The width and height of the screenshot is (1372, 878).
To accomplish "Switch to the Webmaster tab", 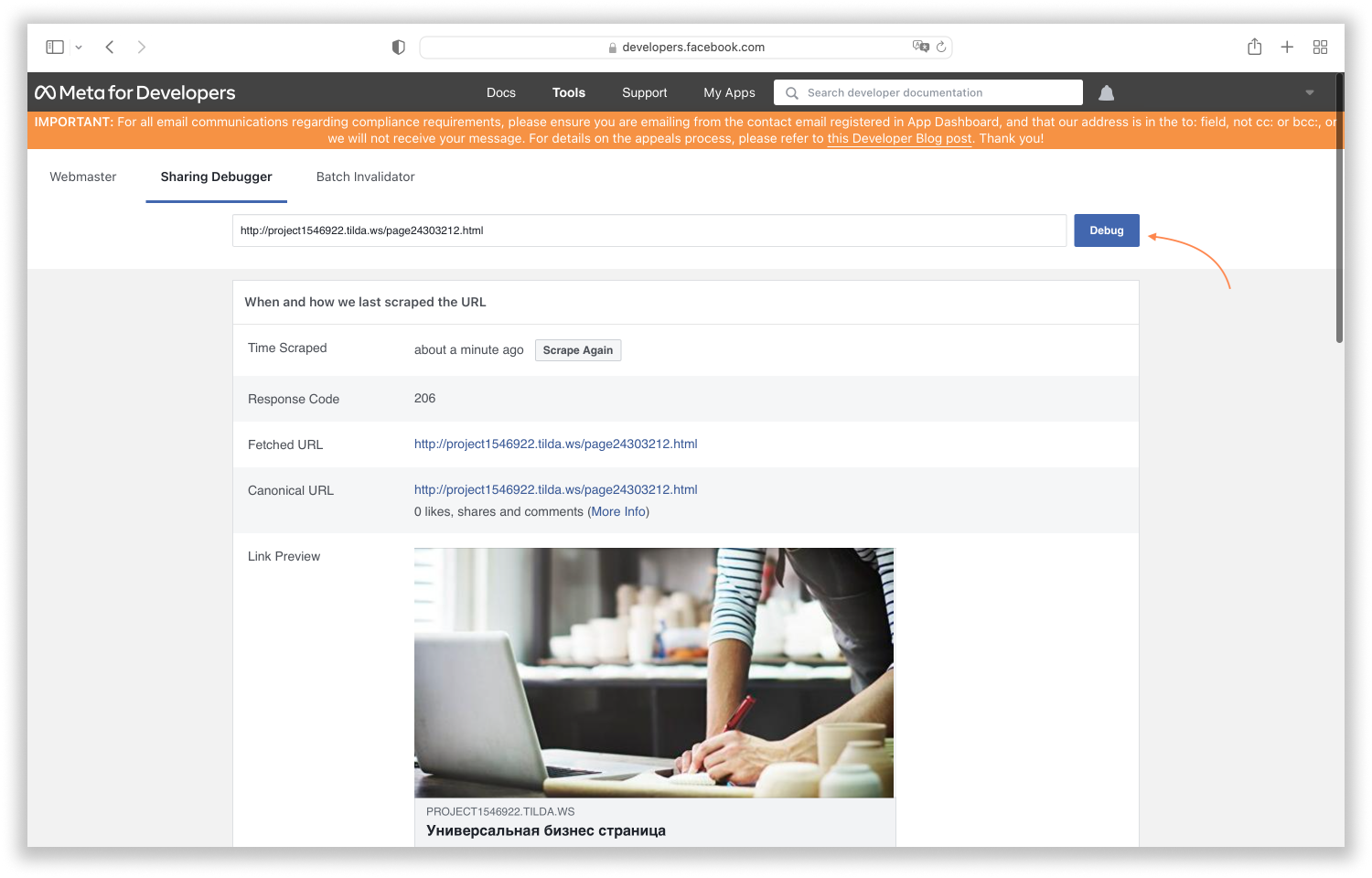I will [83, 177].
